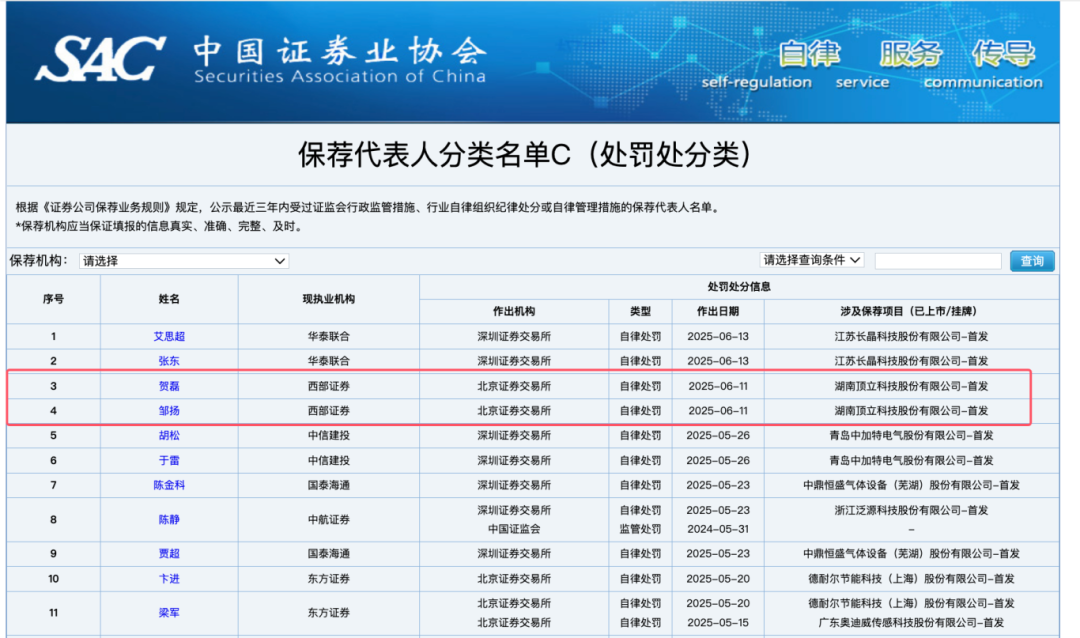Screen dimensions: 1080x638
Task: Click date 2024-05-31 in row 8
Action: pyautogui.click(x=718, y=529)
